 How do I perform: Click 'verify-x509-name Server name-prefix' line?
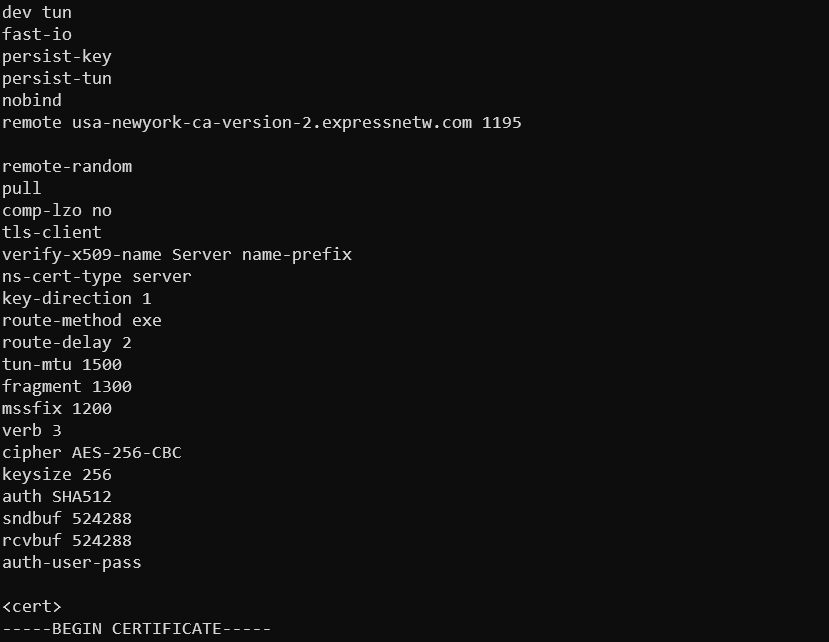(x=177, y=255)
